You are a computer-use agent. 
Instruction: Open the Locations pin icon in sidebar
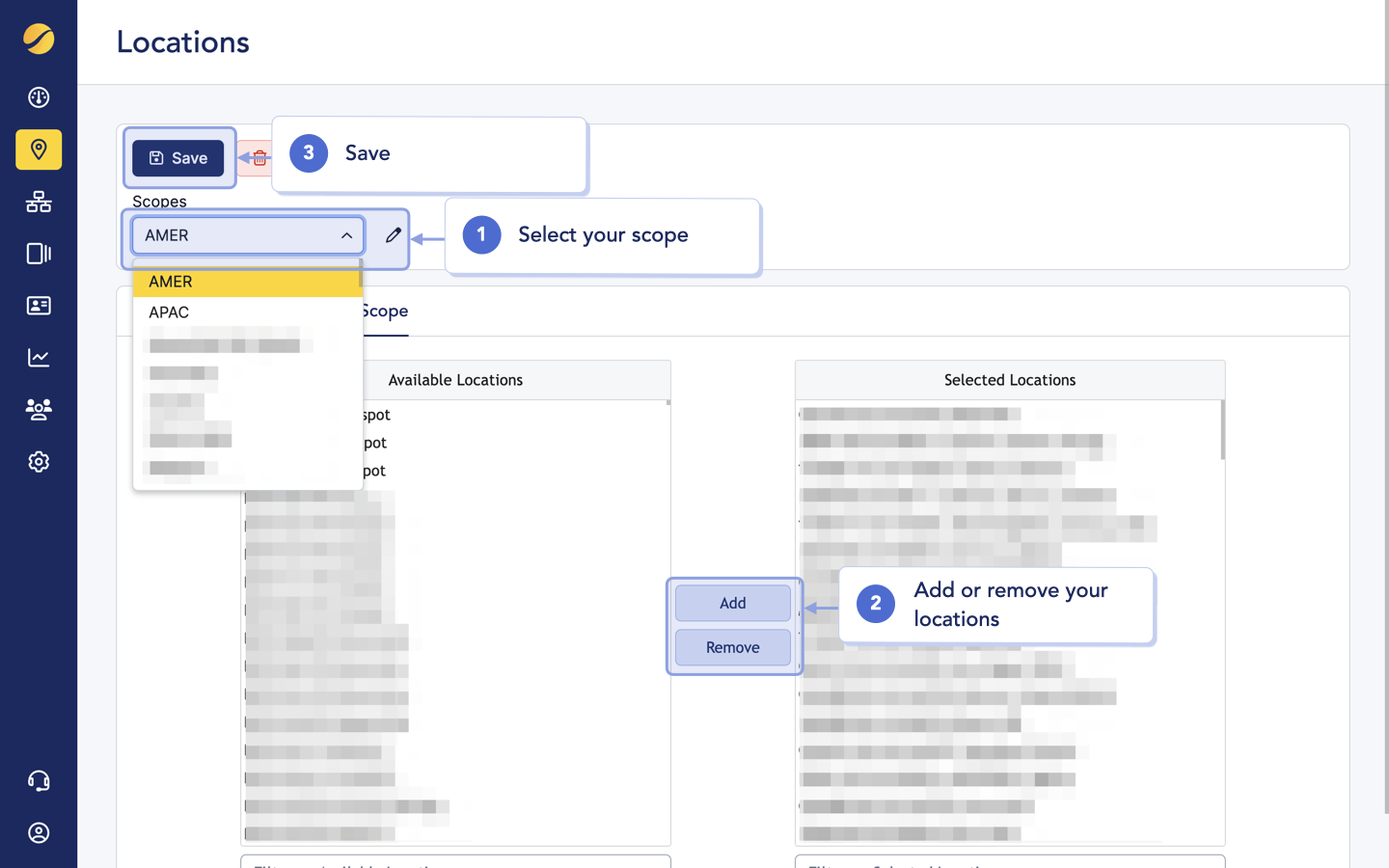(x=39, y=149)
